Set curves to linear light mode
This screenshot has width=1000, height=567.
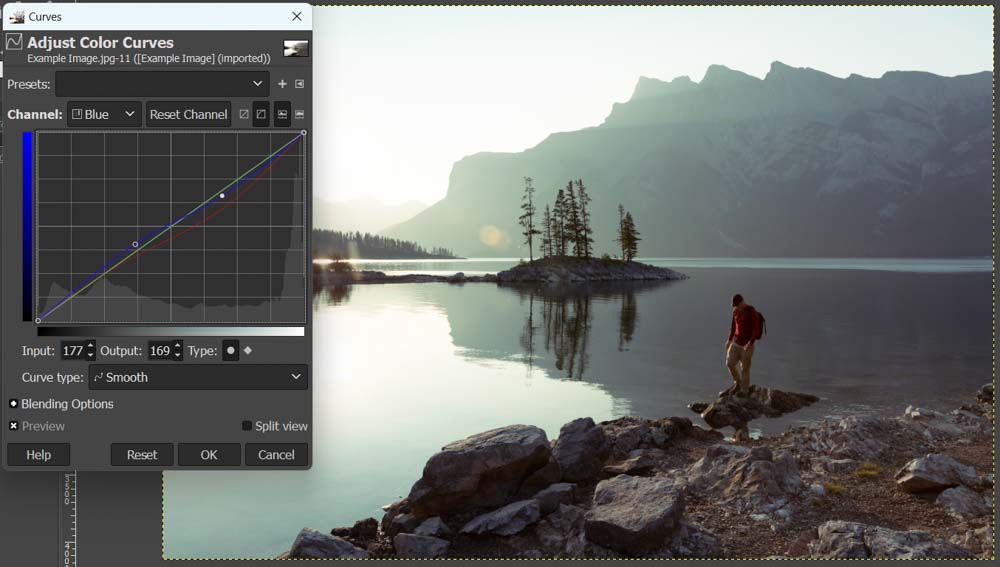[x=244, y=114]
